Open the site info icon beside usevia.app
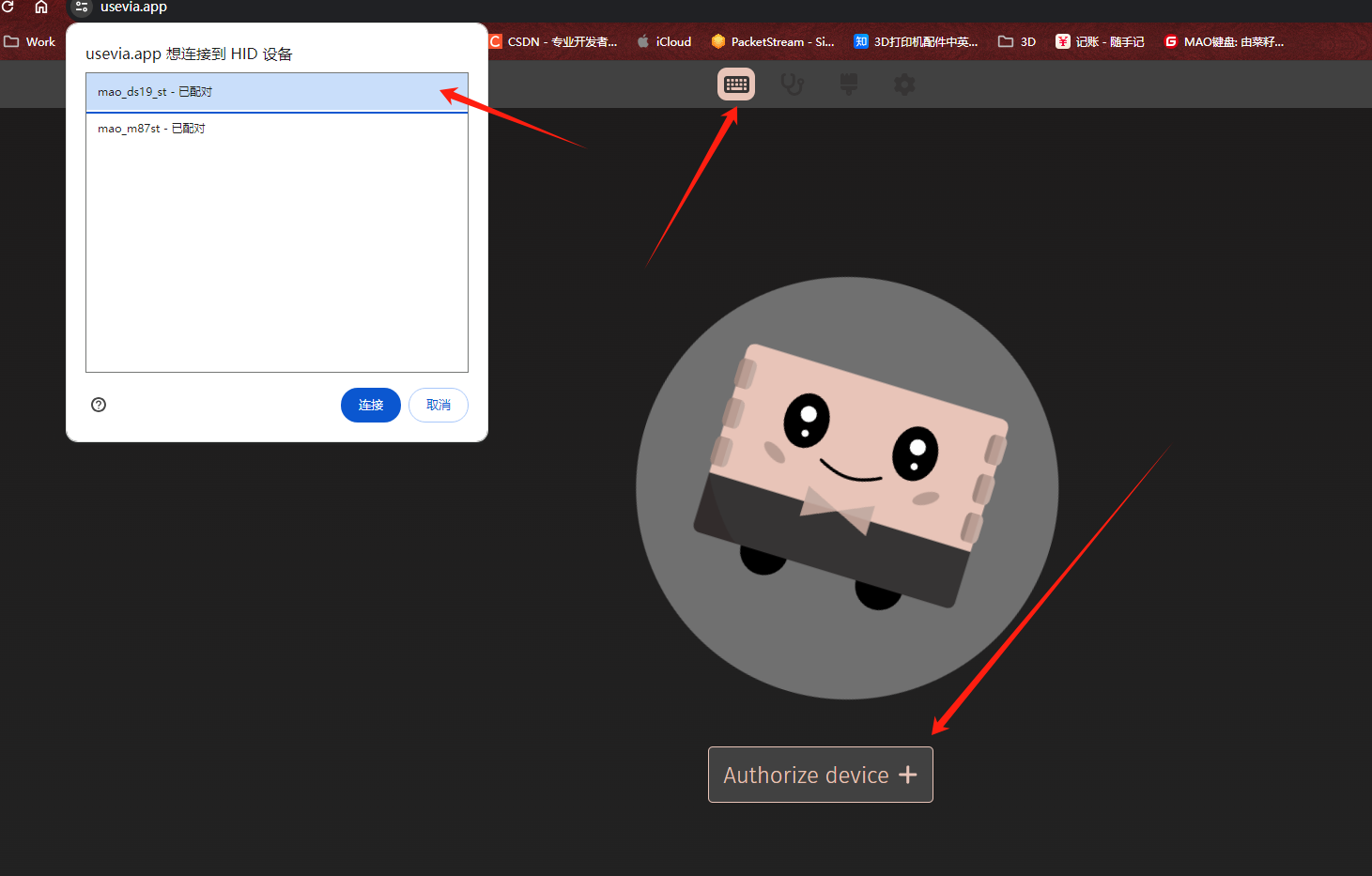This screenshot has width=1372, height=876. [82, 7]
